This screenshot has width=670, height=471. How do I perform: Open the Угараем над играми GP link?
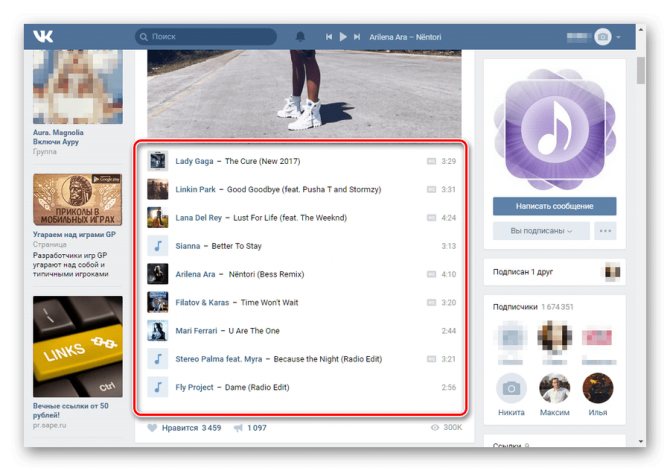pyautogui.click(x=74, y=234)
